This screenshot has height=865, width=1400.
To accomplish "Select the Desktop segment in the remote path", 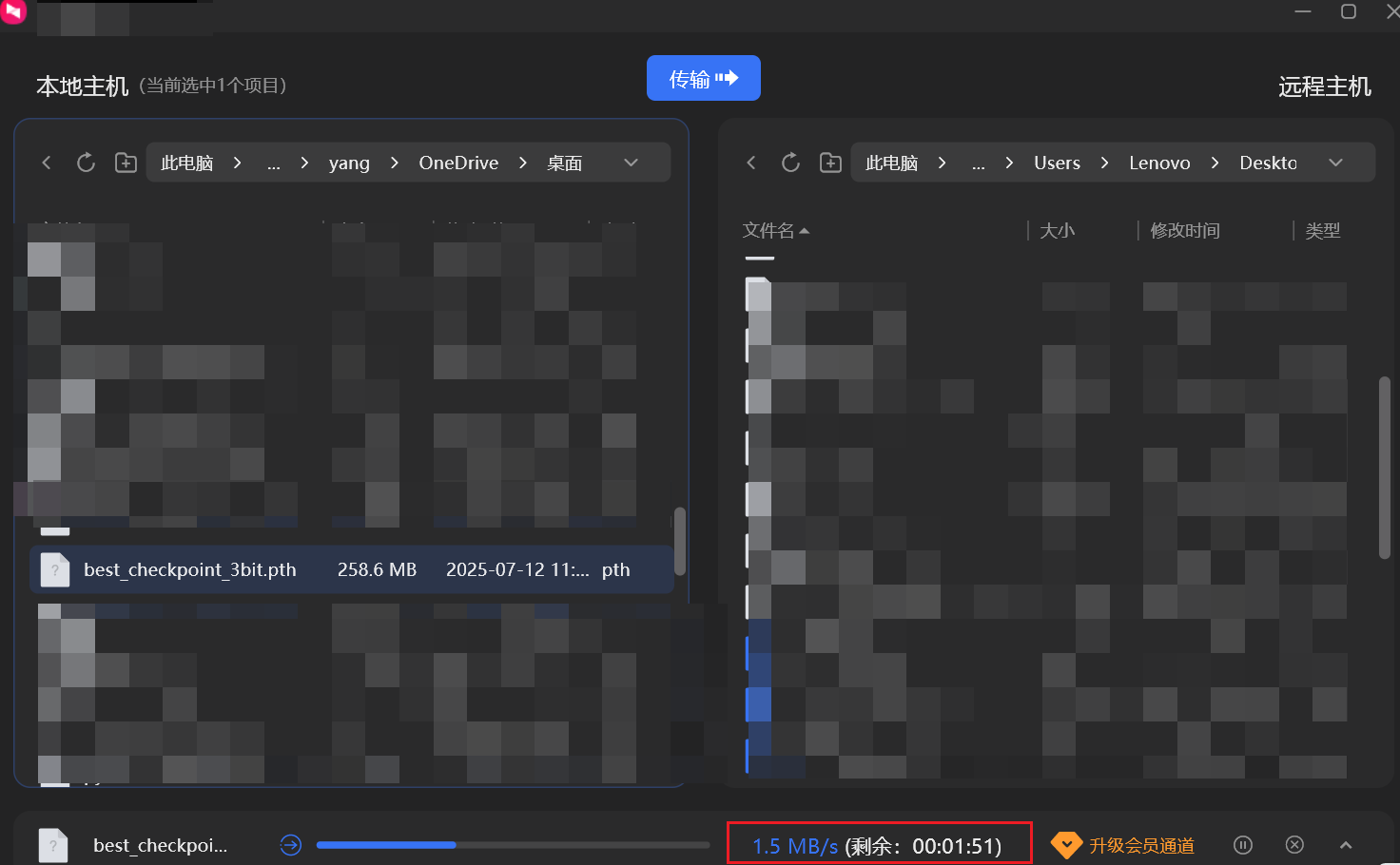I will [x=1268, y=163].
